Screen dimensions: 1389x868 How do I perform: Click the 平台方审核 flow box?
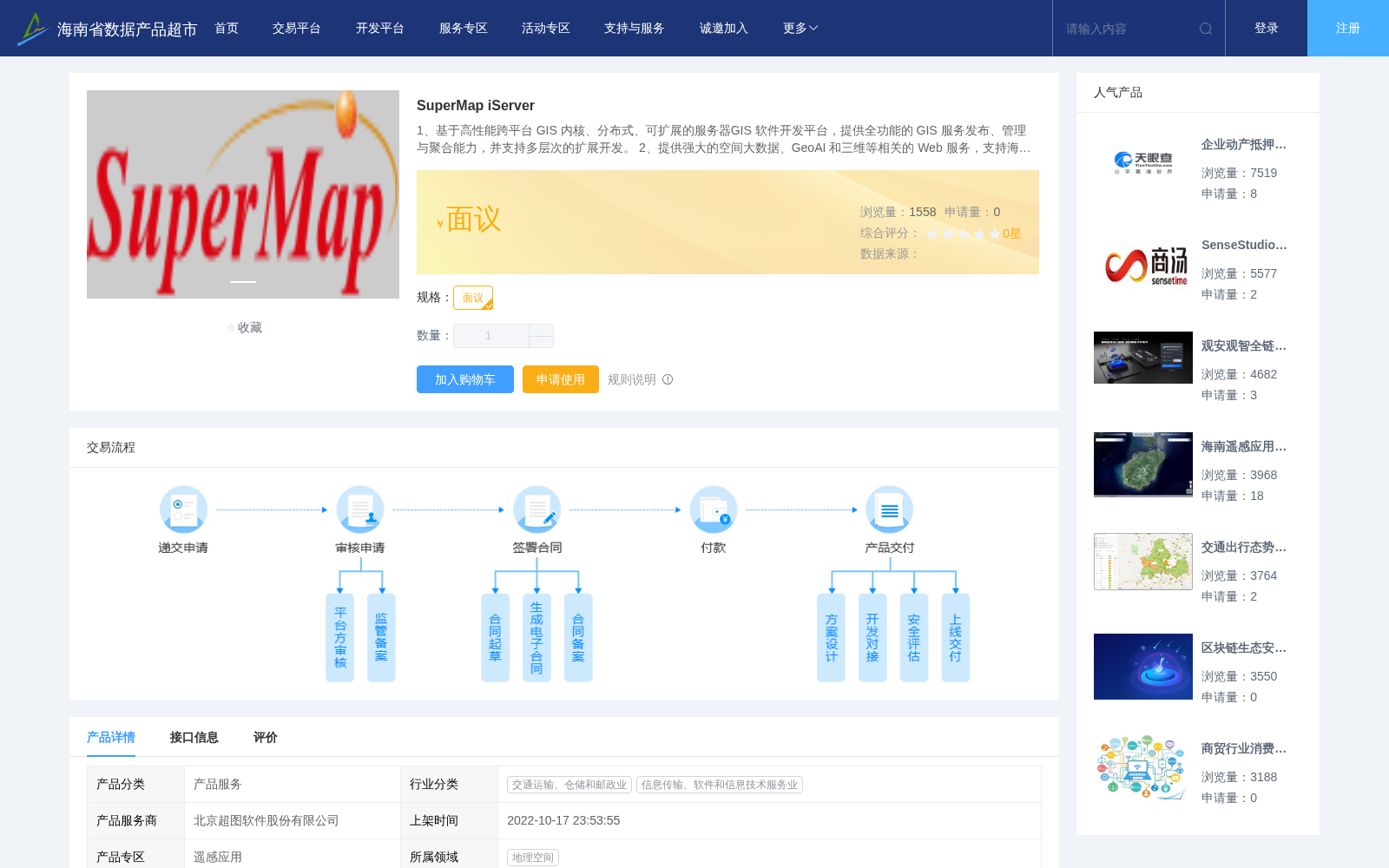(x=340, y=638)
